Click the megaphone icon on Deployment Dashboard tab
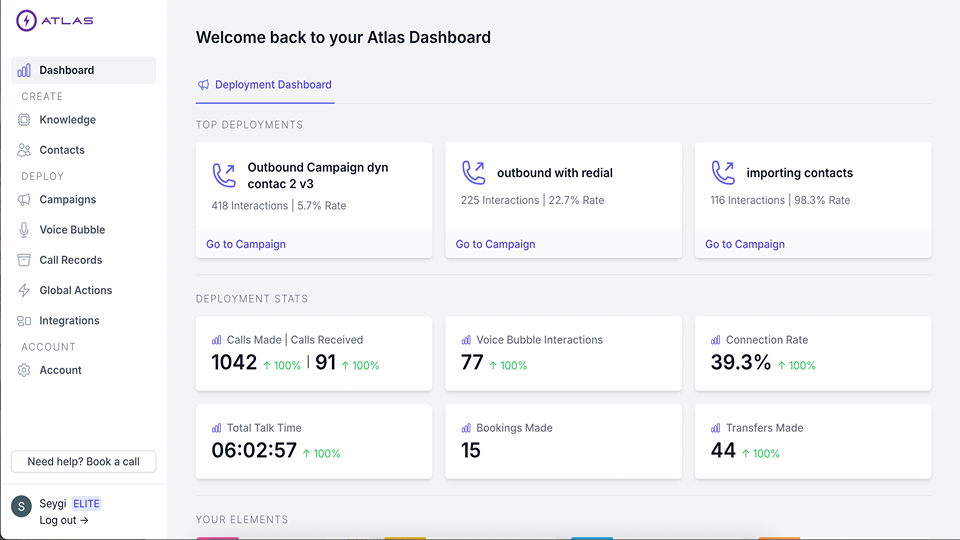Screen dimensions: 960x540 (203, 84)
